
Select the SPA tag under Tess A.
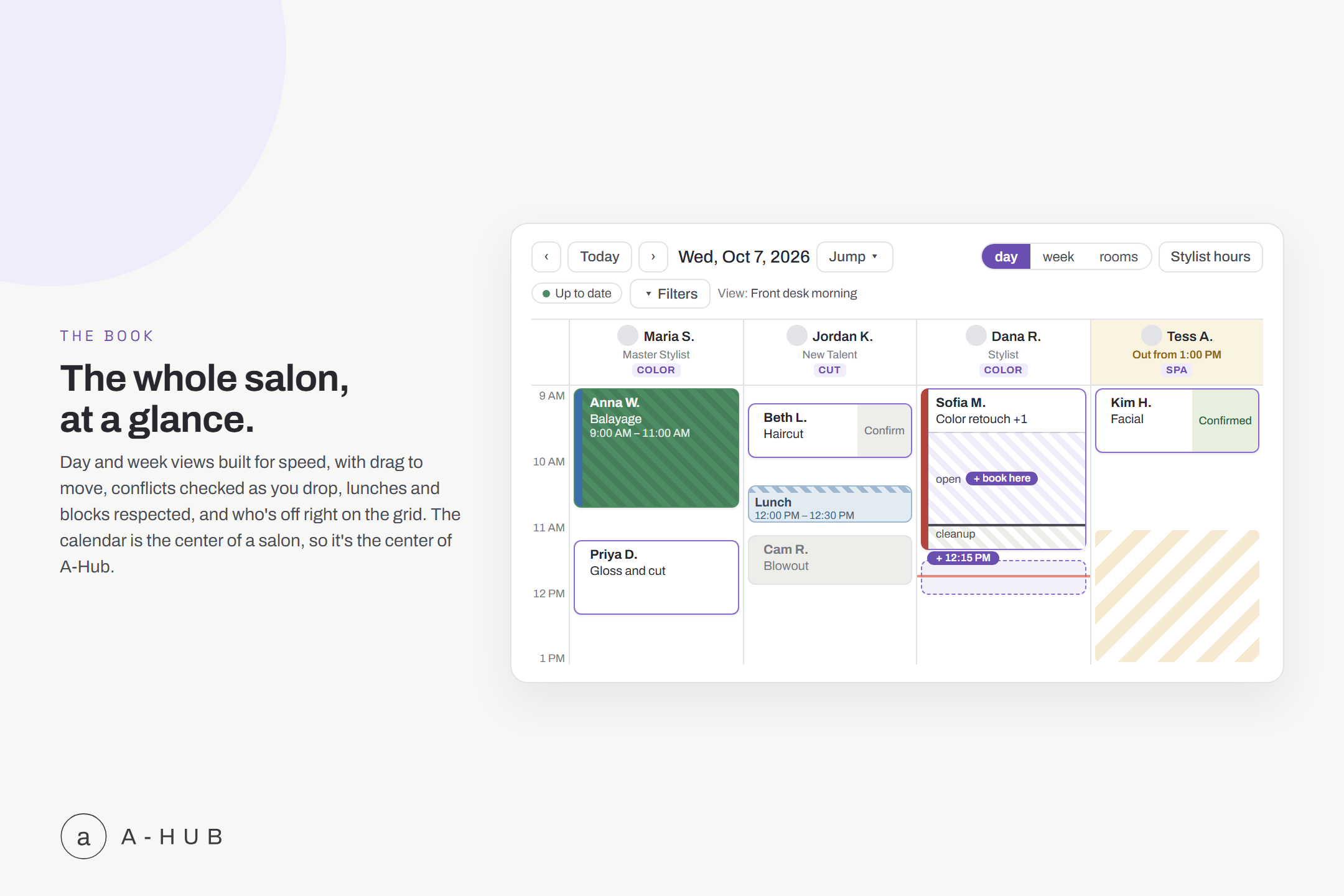point(1177,370)
